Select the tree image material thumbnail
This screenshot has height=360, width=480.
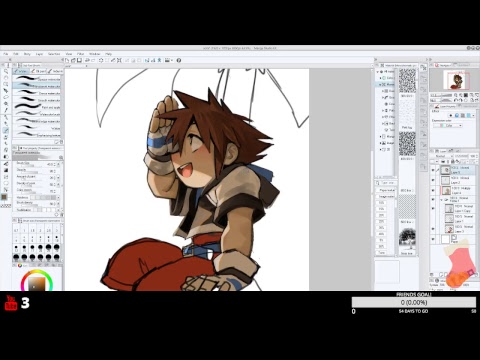coord(407,238)
